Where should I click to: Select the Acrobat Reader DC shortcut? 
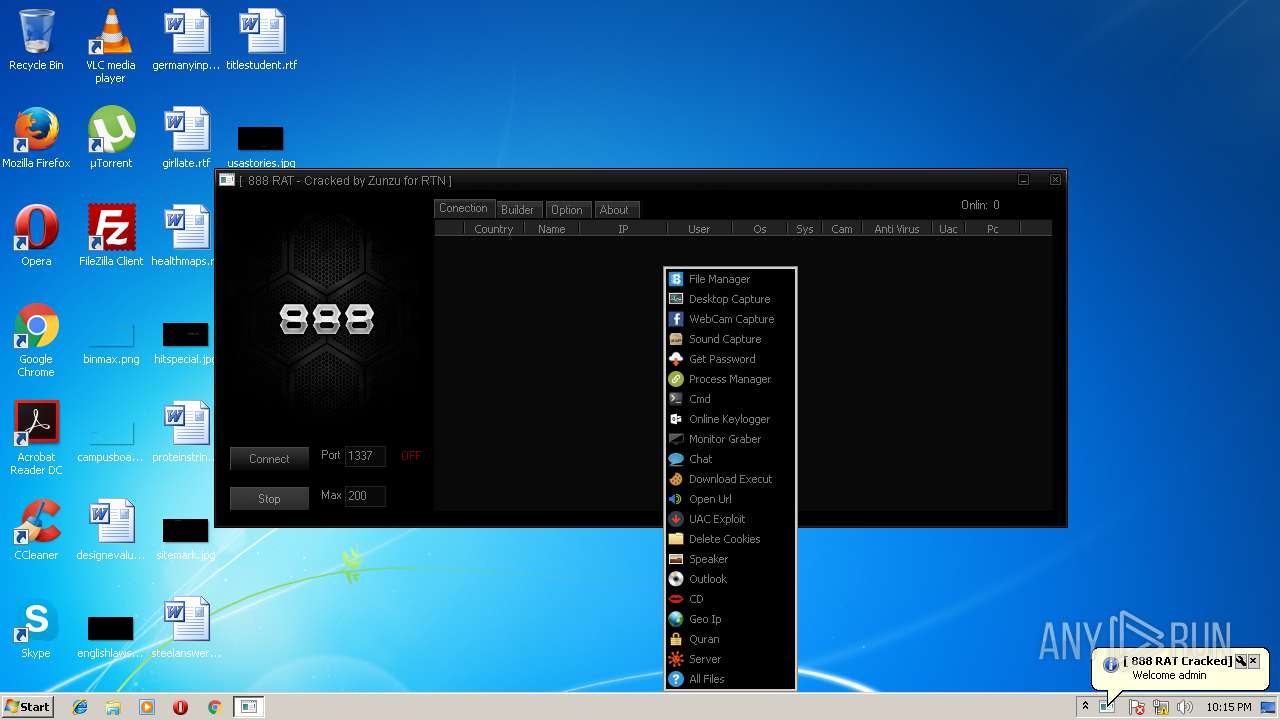36,439
